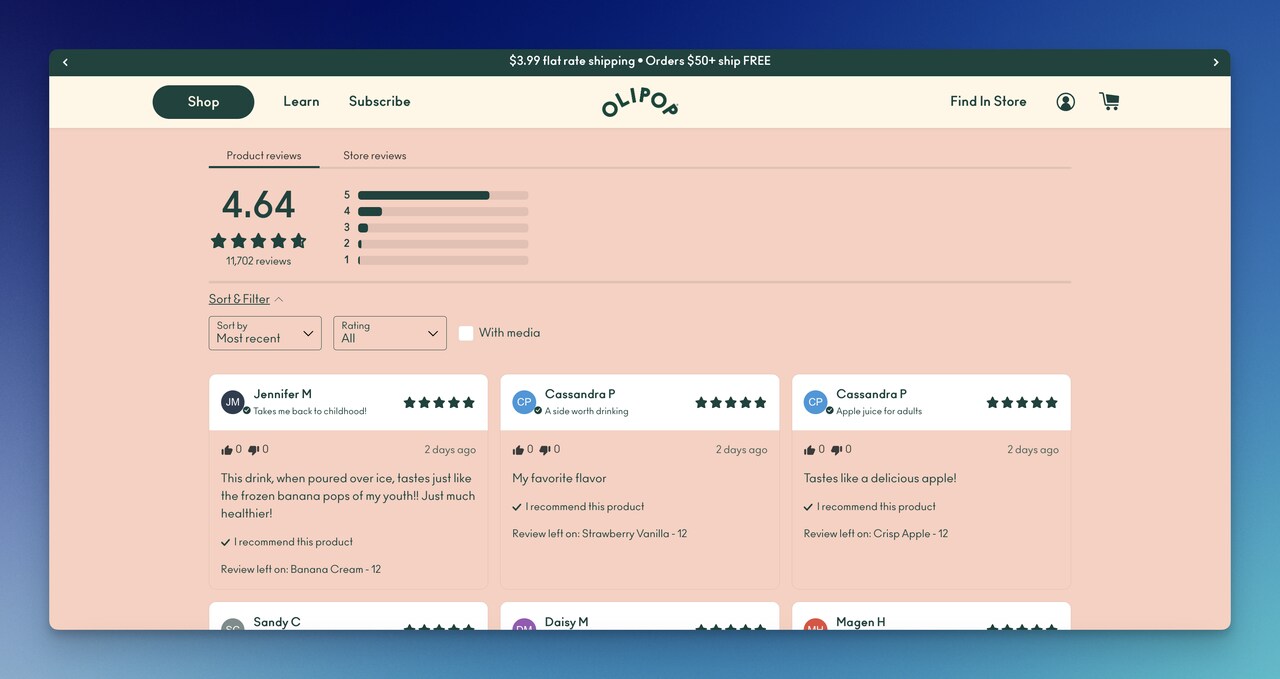The width and height of the screenshot is (1280, 679).
Task: Open the Rating All dropdown
Action: click(390, 333)
